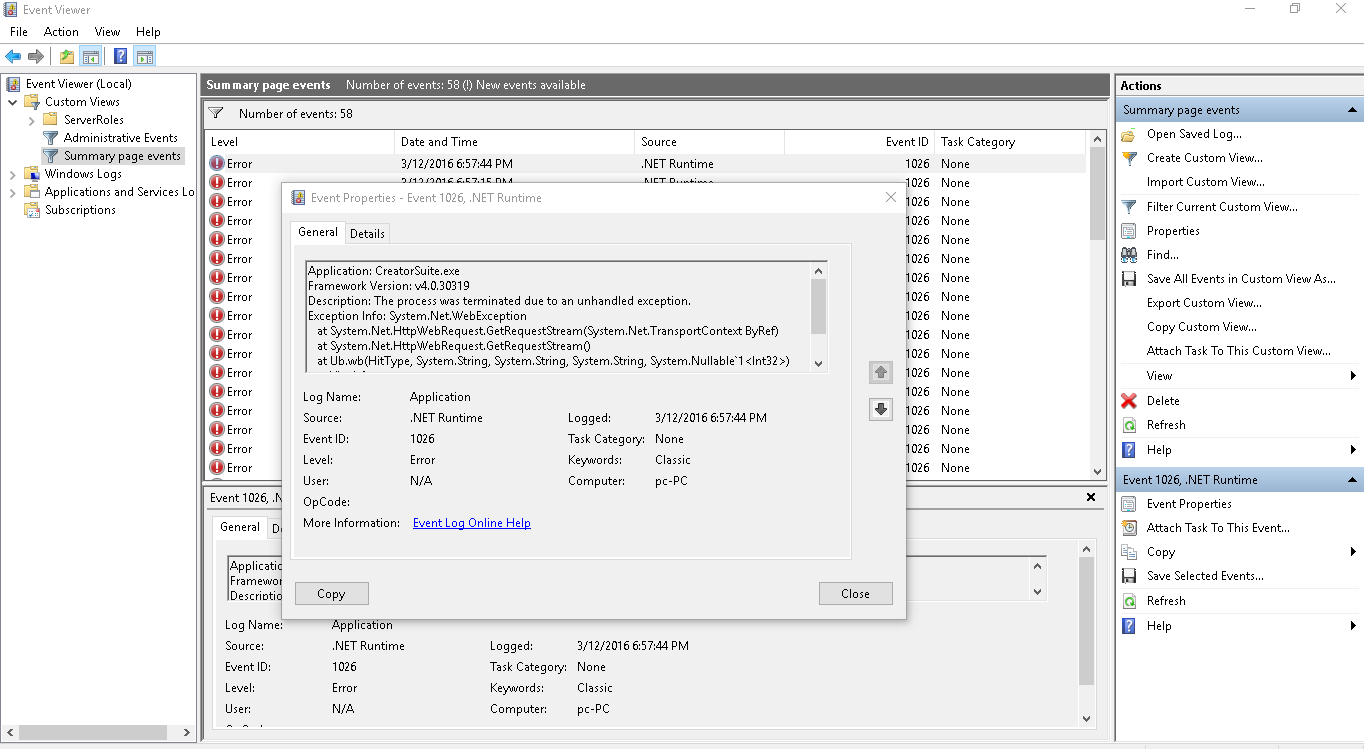Show the next event with the dialog down arrow

[x=881, y=409]
